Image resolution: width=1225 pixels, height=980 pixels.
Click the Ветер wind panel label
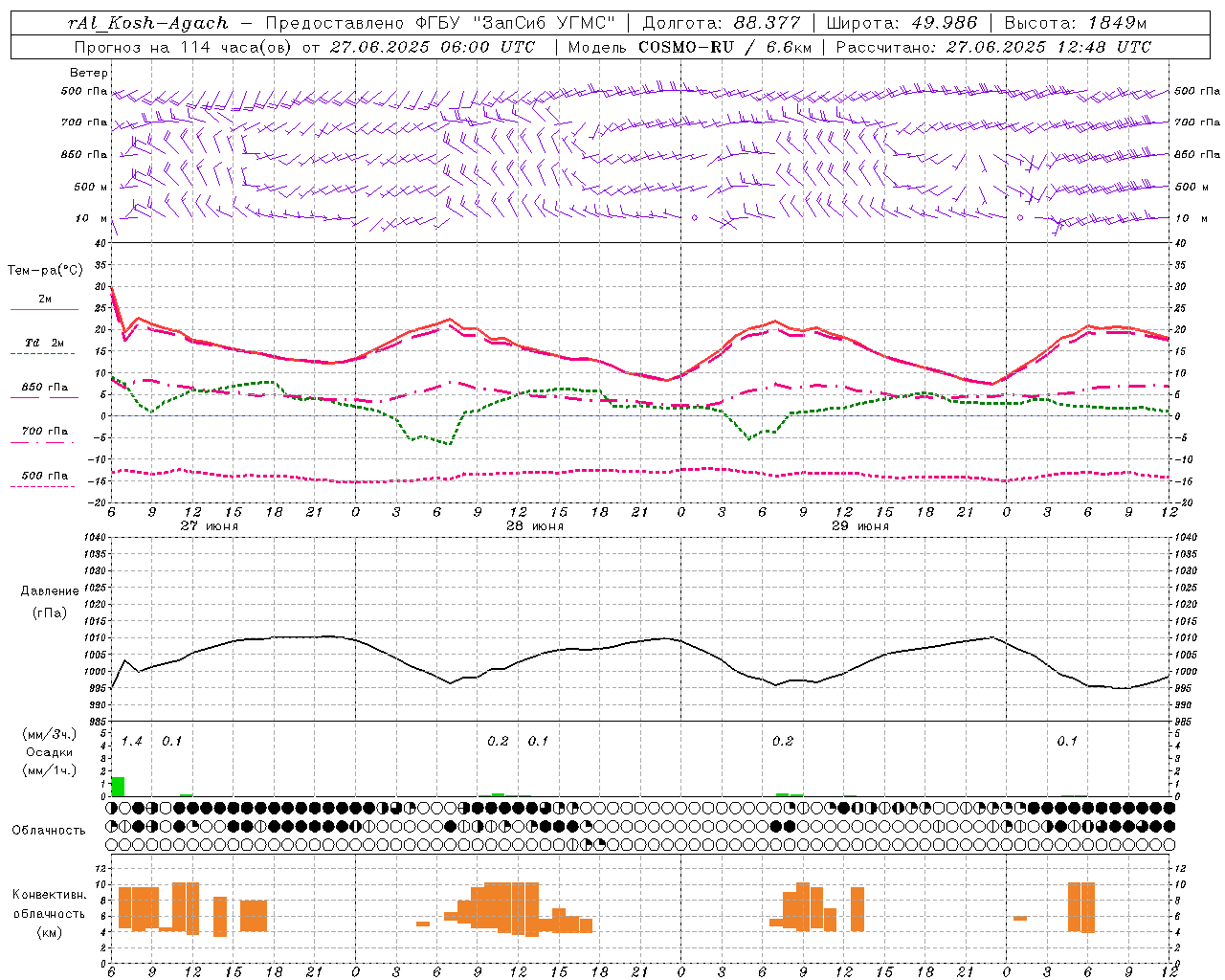point(89,73)
